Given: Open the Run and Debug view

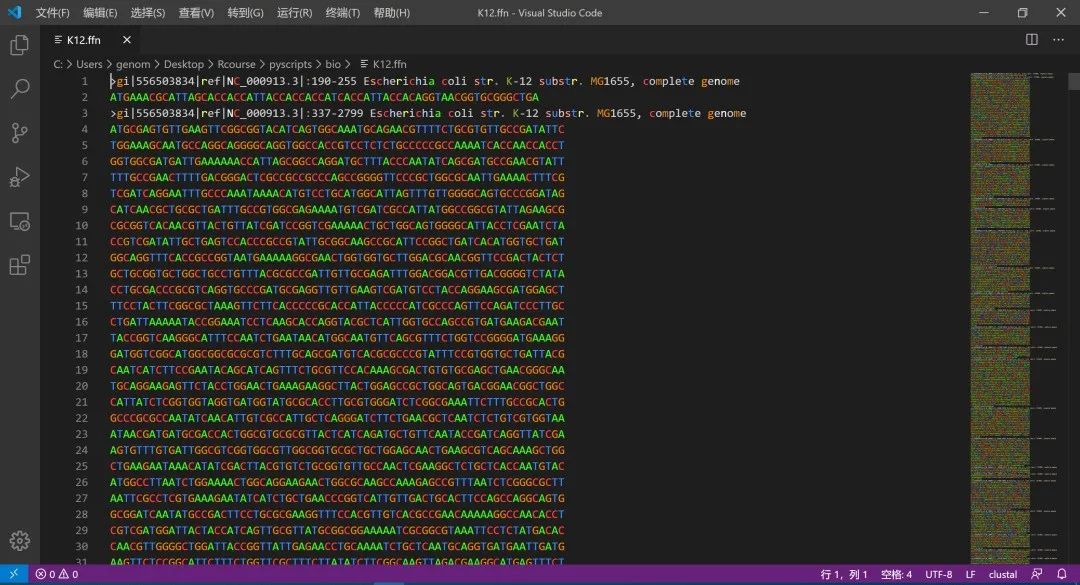Looking at the screenshot, I should point(19,177).
